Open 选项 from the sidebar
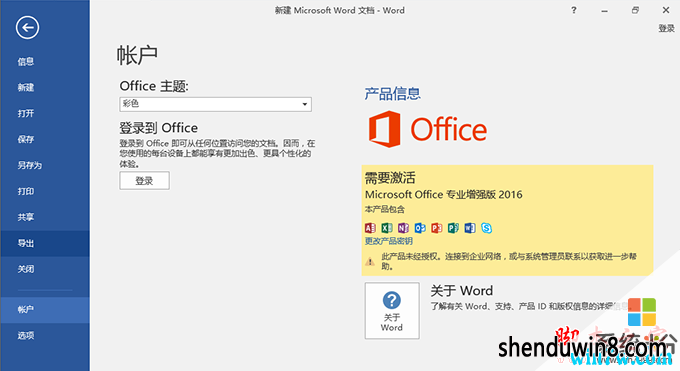680x371 pixels. [45, 335]
